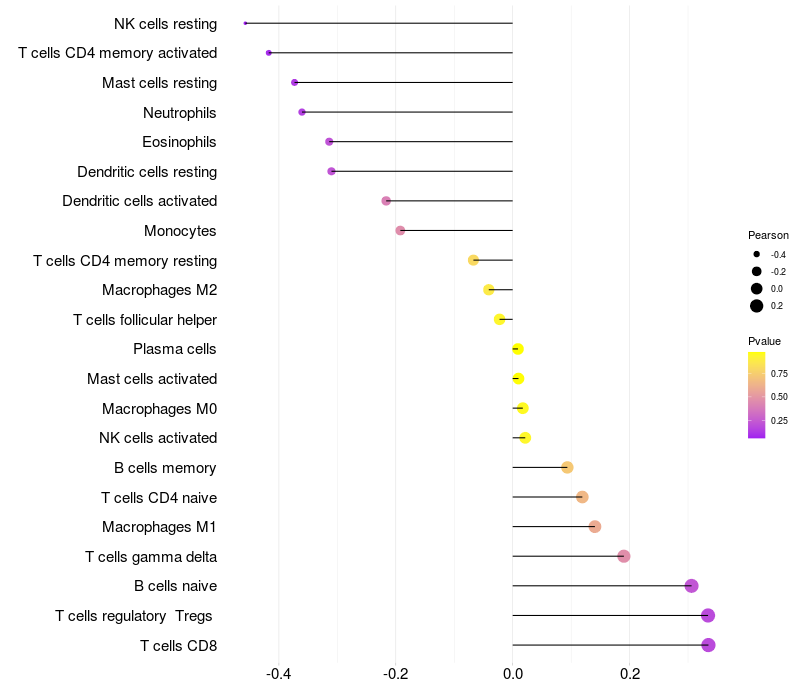Image resolution: width=800 pixels, height=700 pixels.
Task: Click the Neutrophils purple dot
Action: pyautogui.click(x=302, y=112)
